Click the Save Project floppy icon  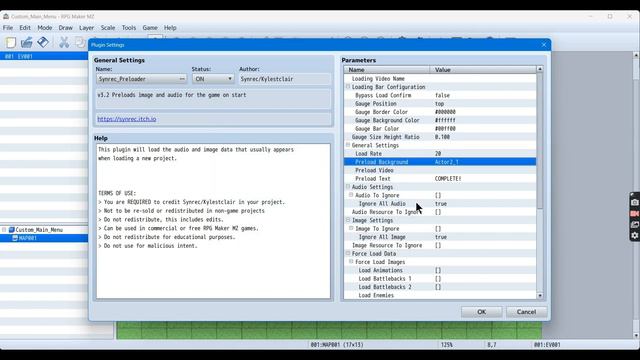[42, 42]
